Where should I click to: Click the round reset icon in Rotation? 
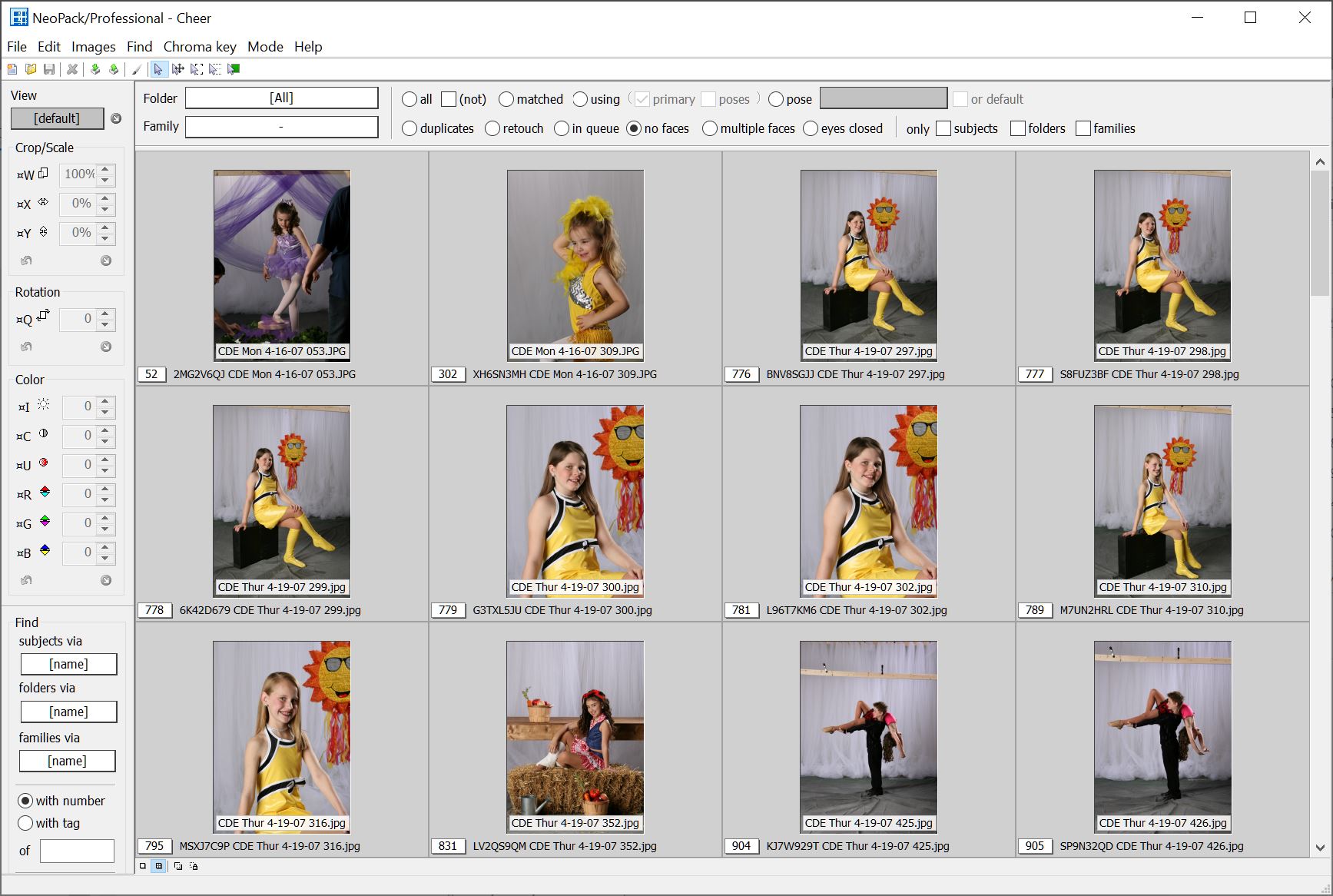106,347
